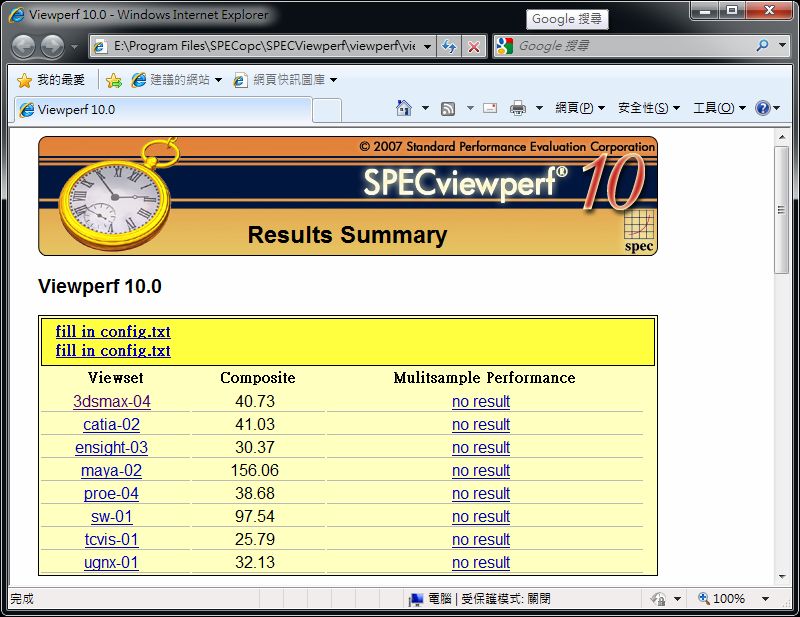Screen dimensions: 800x617
Task: Open search provider dropdown arrow
Action: coord(782,46)
